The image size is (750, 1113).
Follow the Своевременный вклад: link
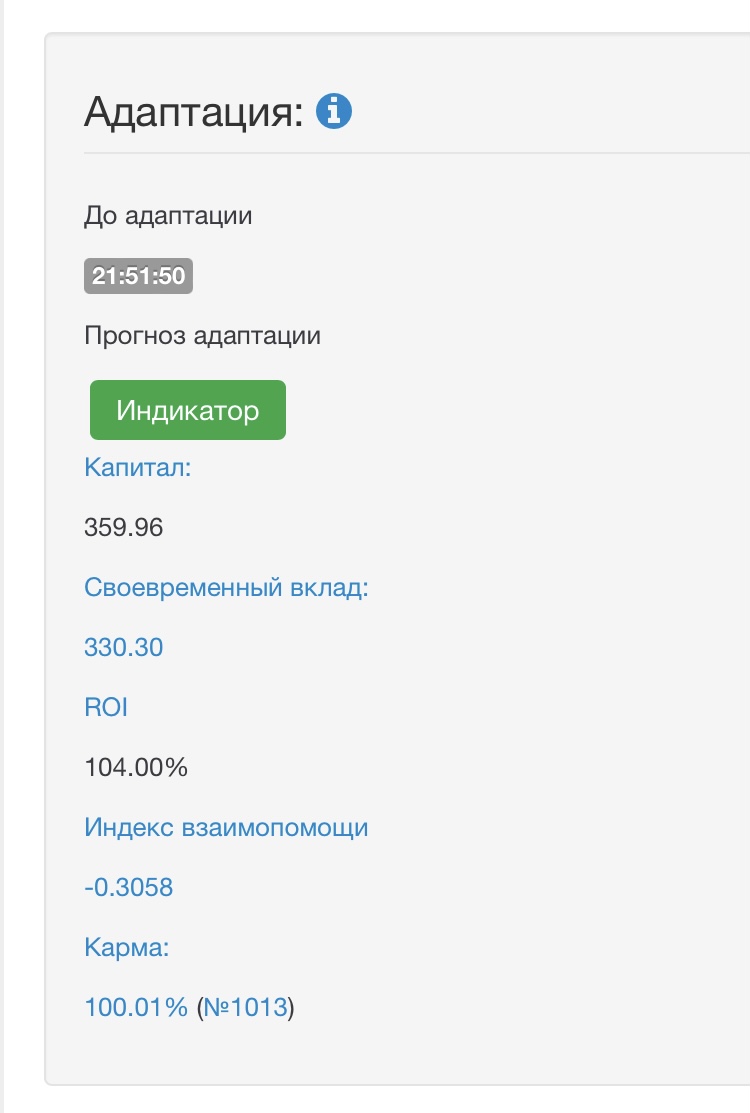(226, 587)
